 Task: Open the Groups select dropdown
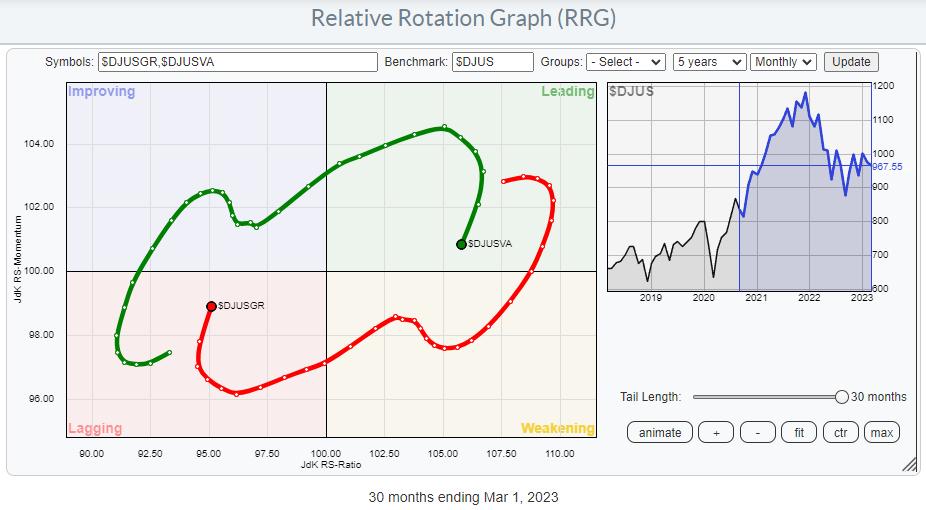[625, 62]
